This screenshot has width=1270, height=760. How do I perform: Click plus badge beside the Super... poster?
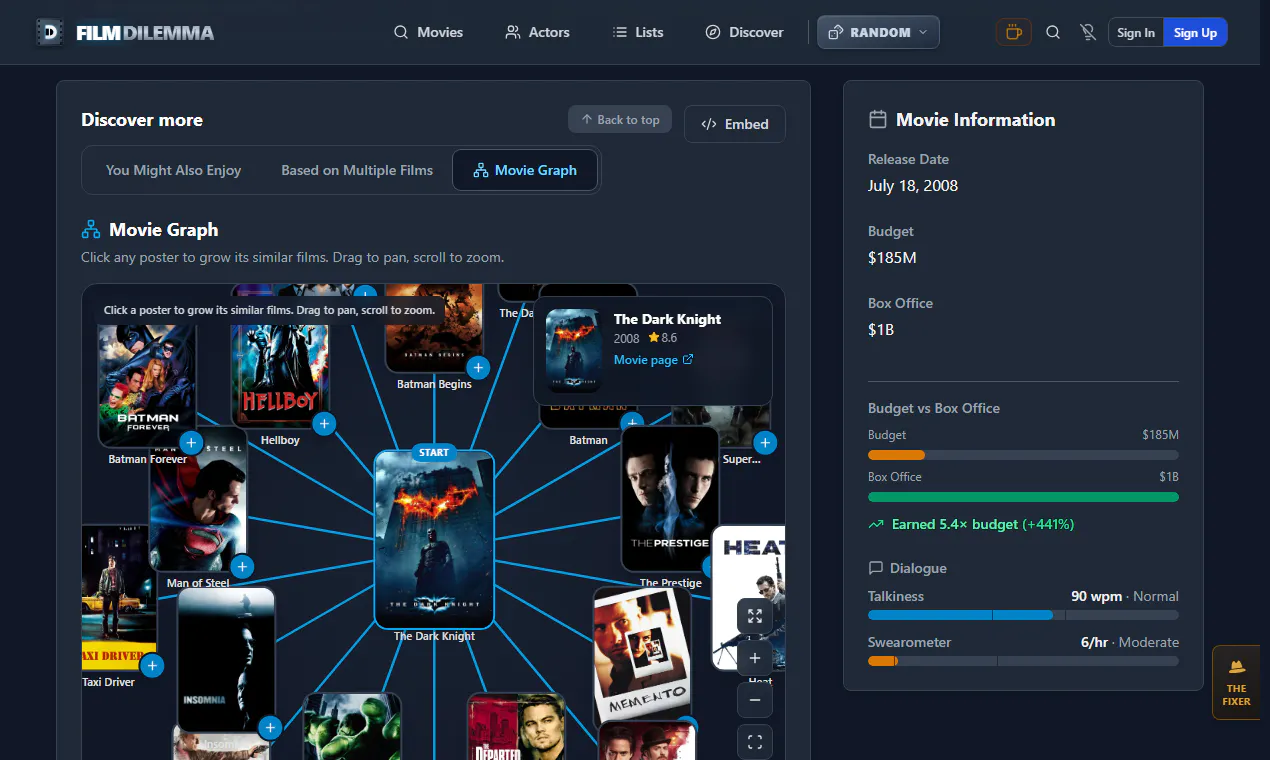coord(765,442)
